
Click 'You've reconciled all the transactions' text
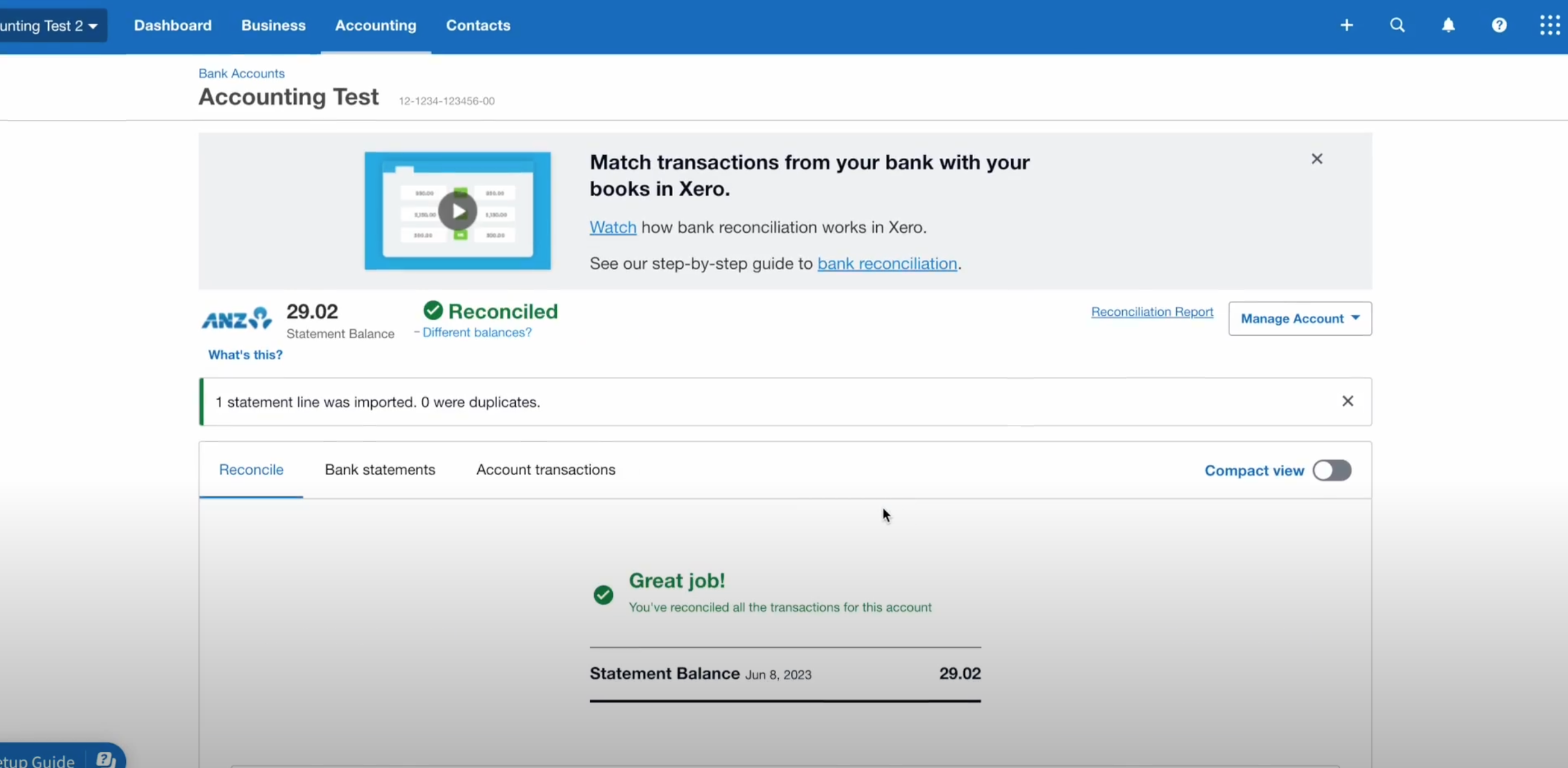coord(780,607)
